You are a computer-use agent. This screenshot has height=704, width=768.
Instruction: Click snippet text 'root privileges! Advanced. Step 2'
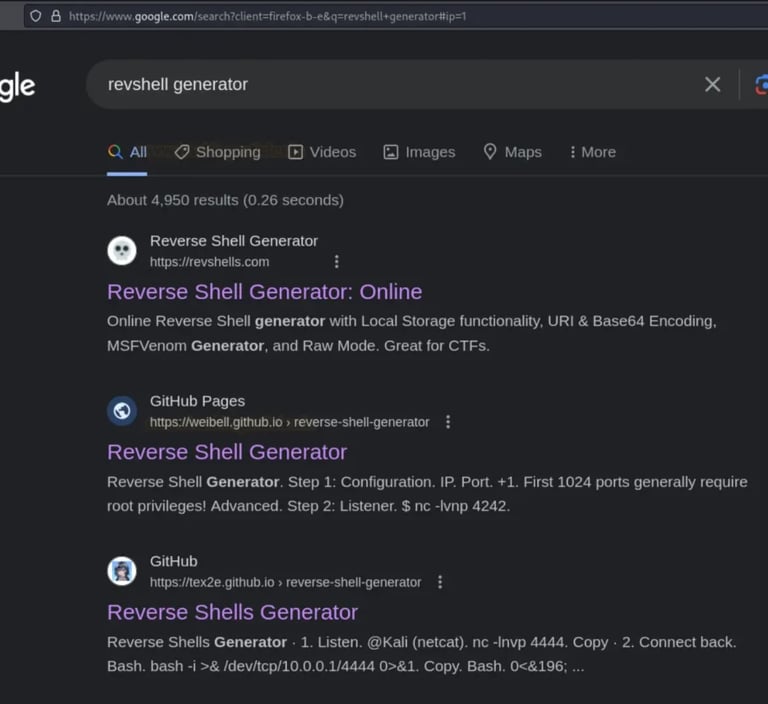pos(220,506)
